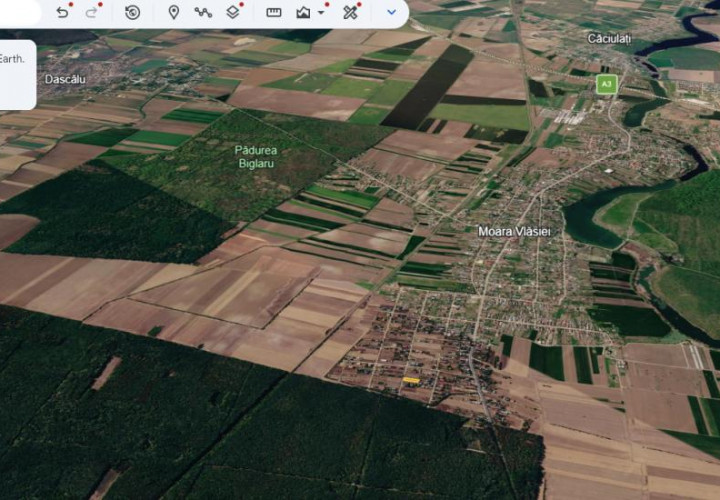
Task: Click the elevation profile mountain icon
Action: [x=303, y=12]
